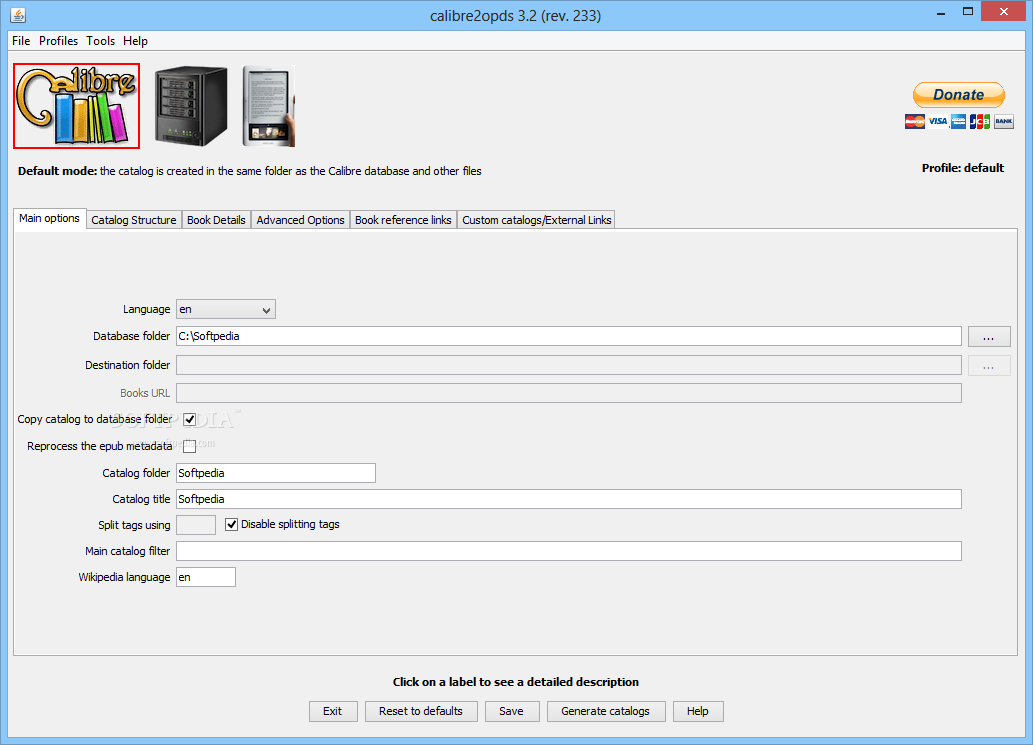Maximize the calibre2opds window

[x=968, y=12]
